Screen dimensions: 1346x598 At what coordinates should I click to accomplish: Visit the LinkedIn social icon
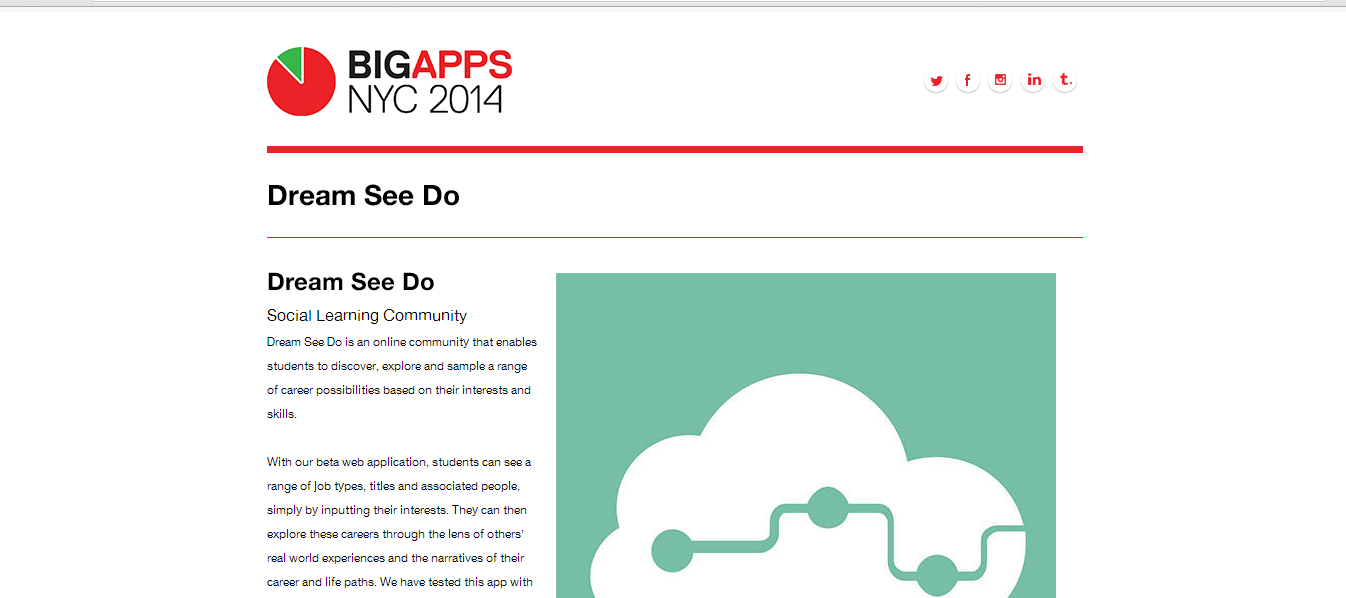1033,80
